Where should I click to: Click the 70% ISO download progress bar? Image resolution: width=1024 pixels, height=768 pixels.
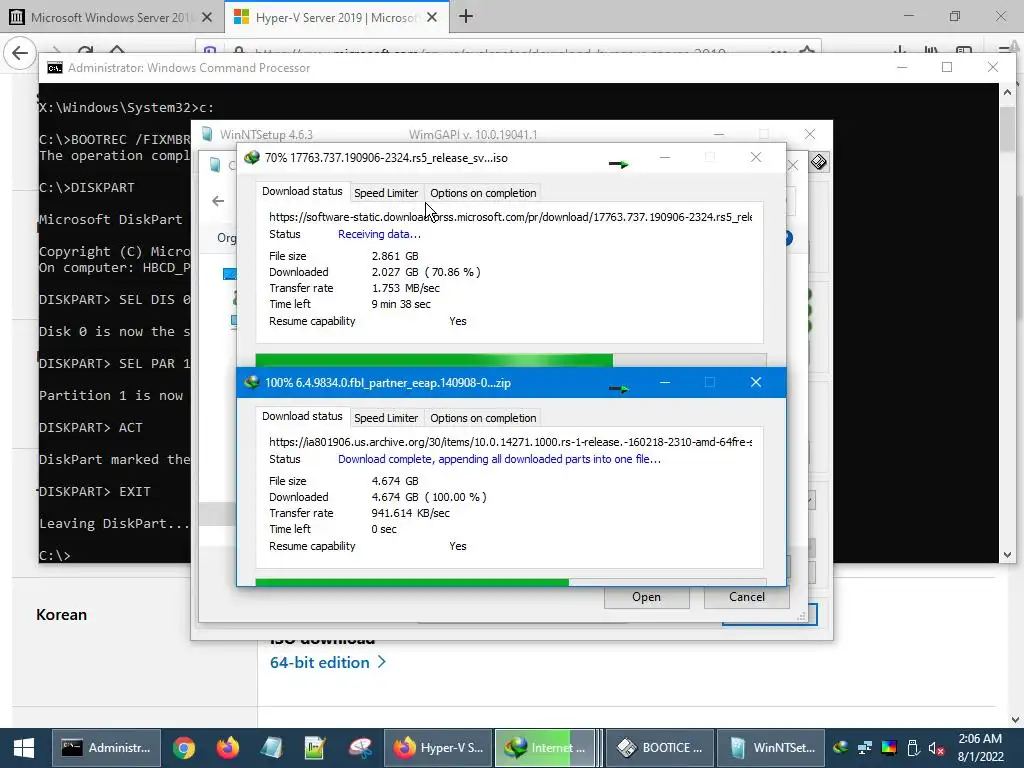point(511,360)
